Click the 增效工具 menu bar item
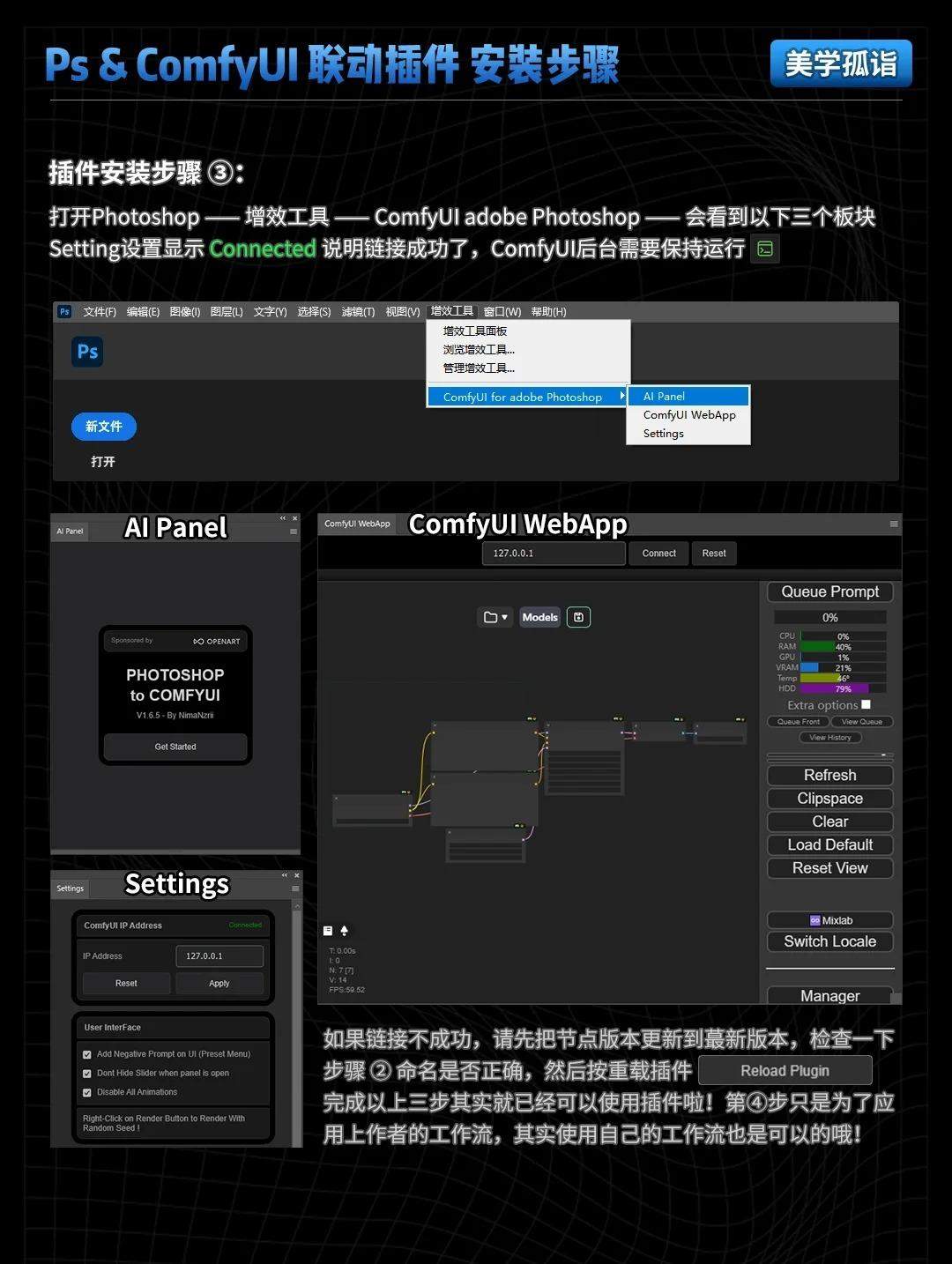This screenshot has height=1264, width=952. [452, 311]
